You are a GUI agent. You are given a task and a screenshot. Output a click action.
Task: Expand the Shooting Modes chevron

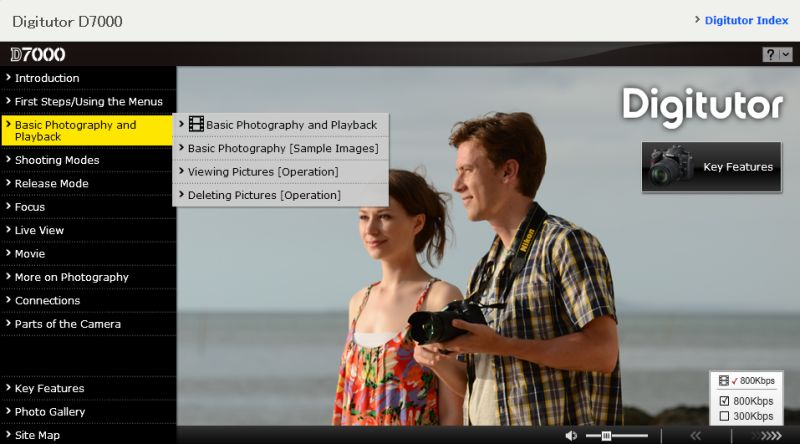pyautogui.click(x=8, y=159)
